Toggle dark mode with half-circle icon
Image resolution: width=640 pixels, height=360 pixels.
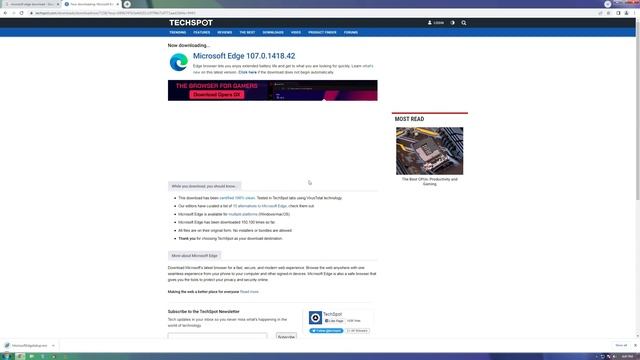[x=452, y=23]
